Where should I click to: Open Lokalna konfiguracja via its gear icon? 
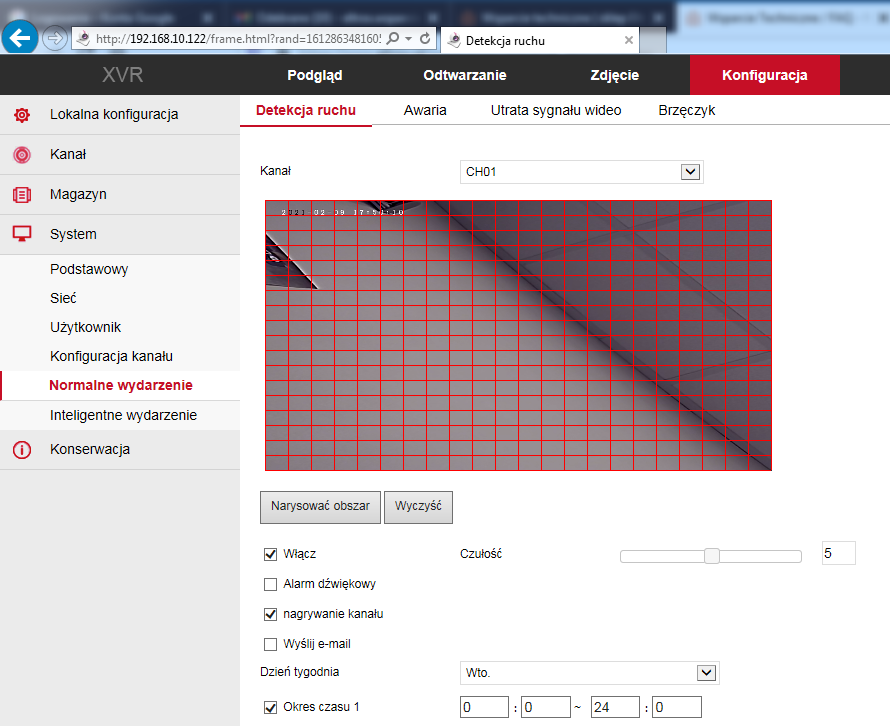pyautogui.click(x=21, y=114)
